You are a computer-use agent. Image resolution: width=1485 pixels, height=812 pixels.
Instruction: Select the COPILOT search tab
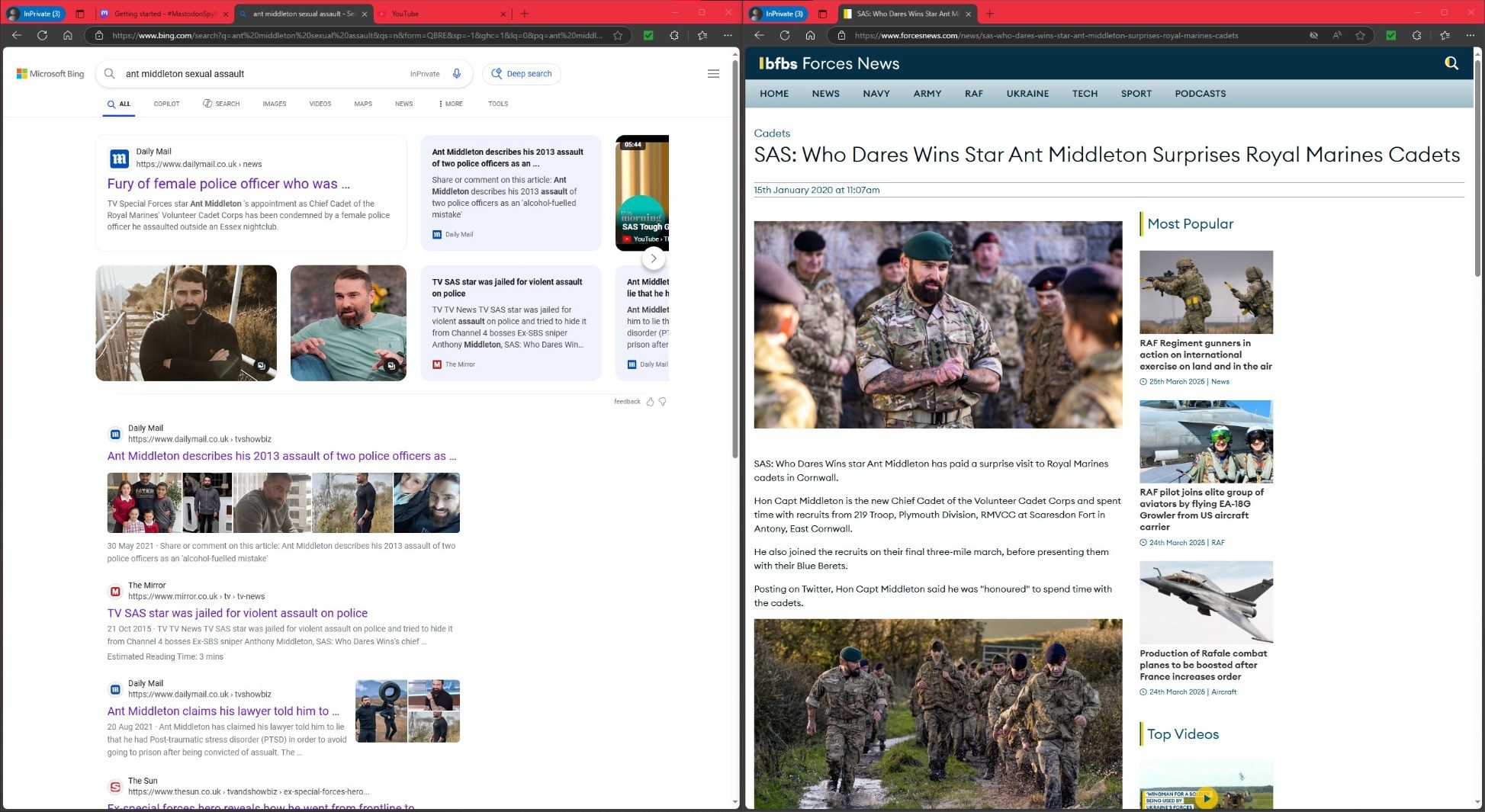coord(166,104)
